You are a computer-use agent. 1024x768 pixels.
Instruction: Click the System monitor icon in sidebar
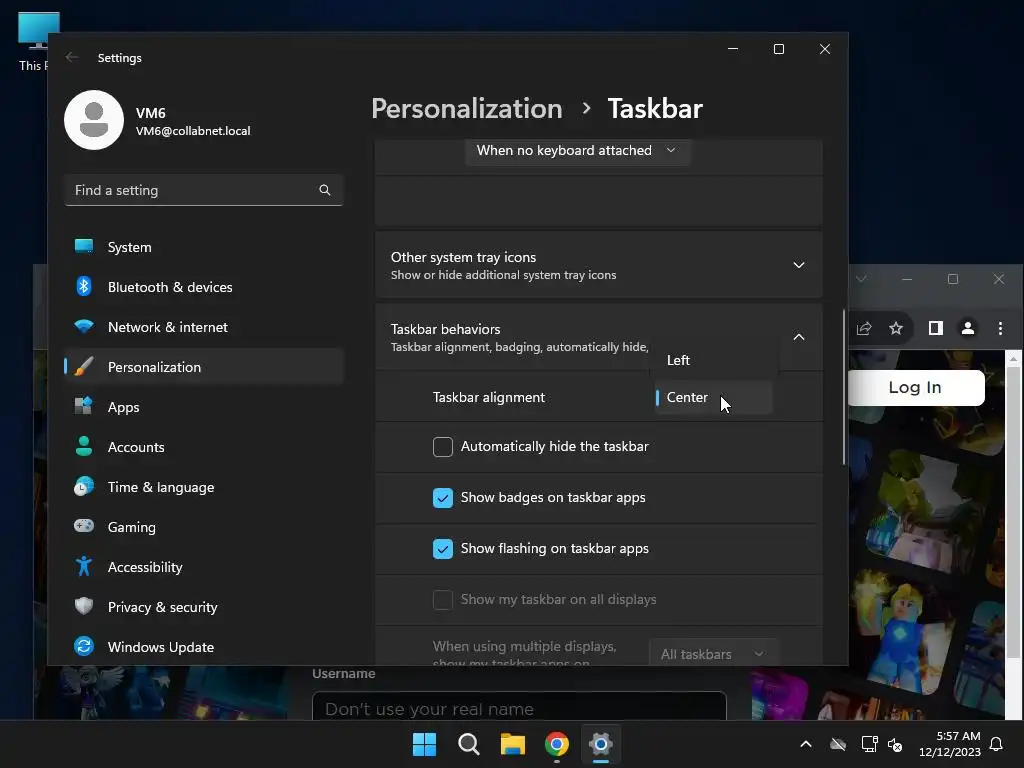click(84, 246)
